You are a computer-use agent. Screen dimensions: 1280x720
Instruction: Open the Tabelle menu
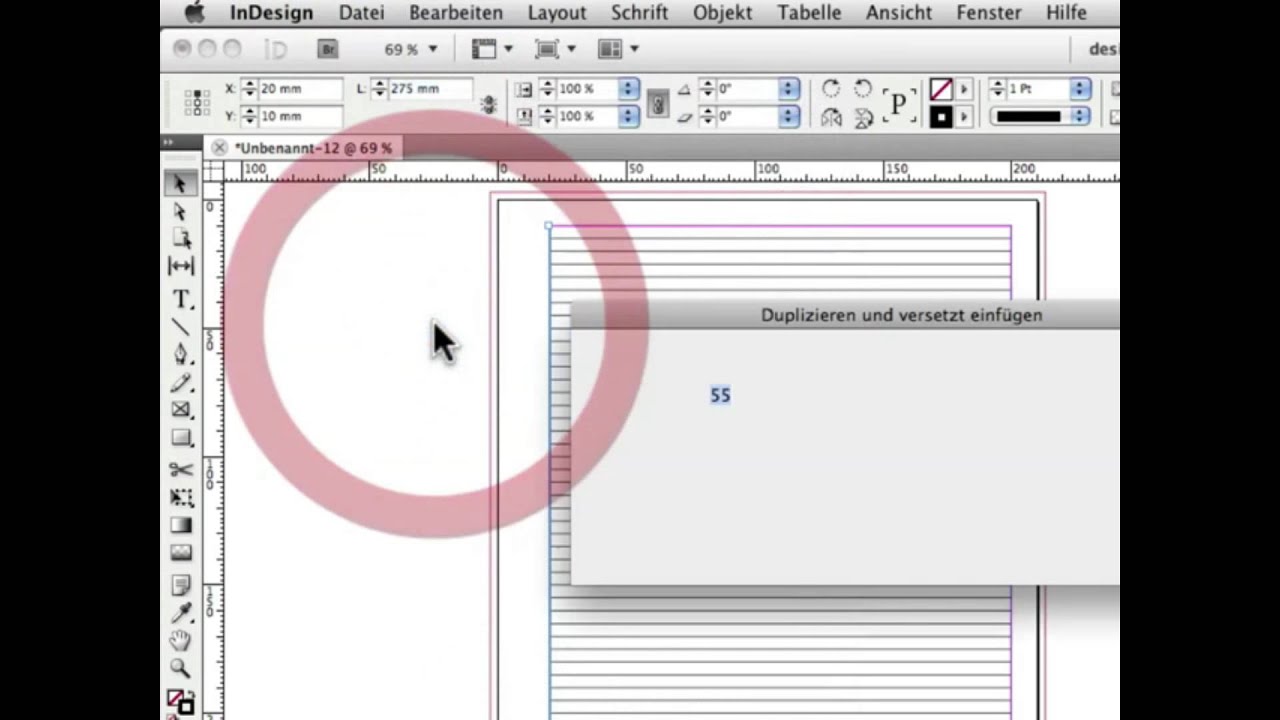point(810,13)
